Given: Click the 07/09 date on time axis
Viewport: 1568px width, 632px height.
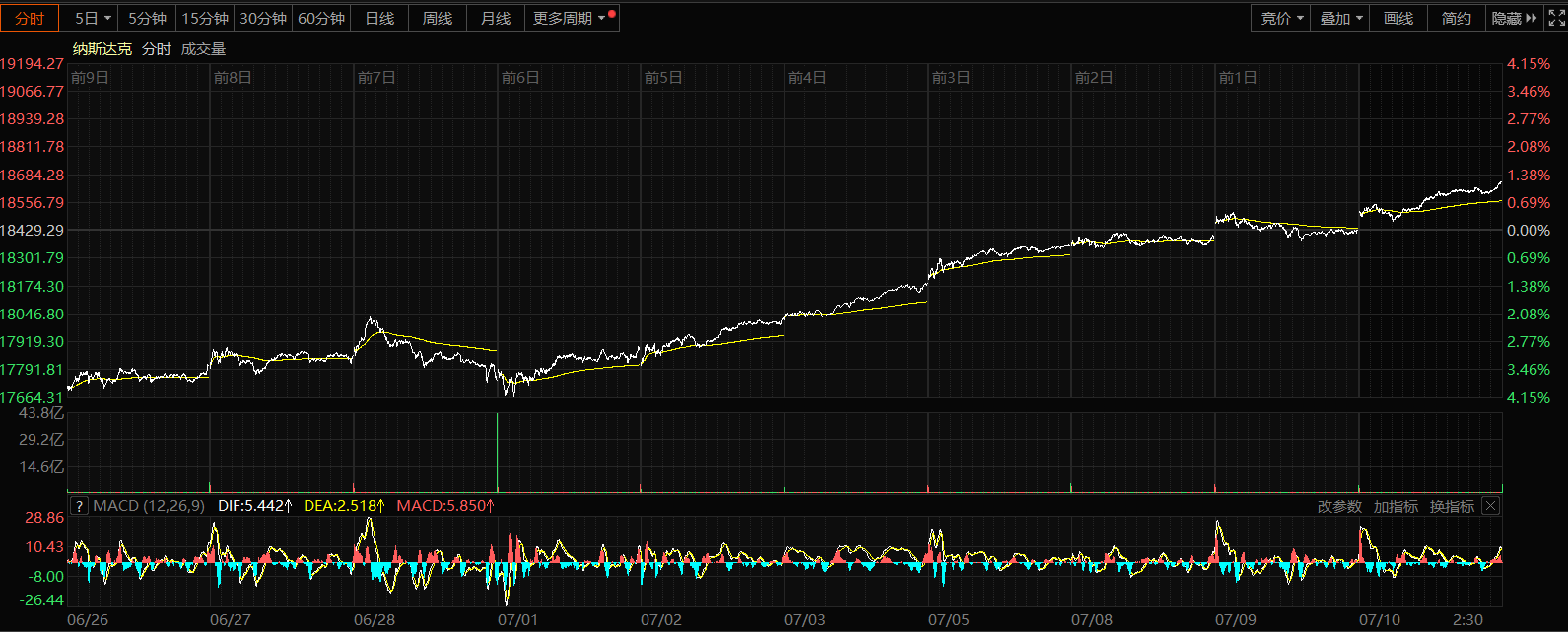Looking at the screenshot, I should point(1236,619).
